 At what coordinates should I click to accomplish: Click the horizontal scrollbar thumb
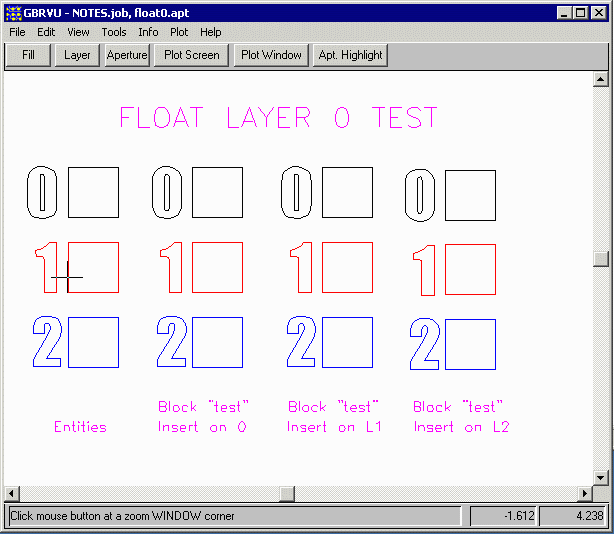coord(287,493)
